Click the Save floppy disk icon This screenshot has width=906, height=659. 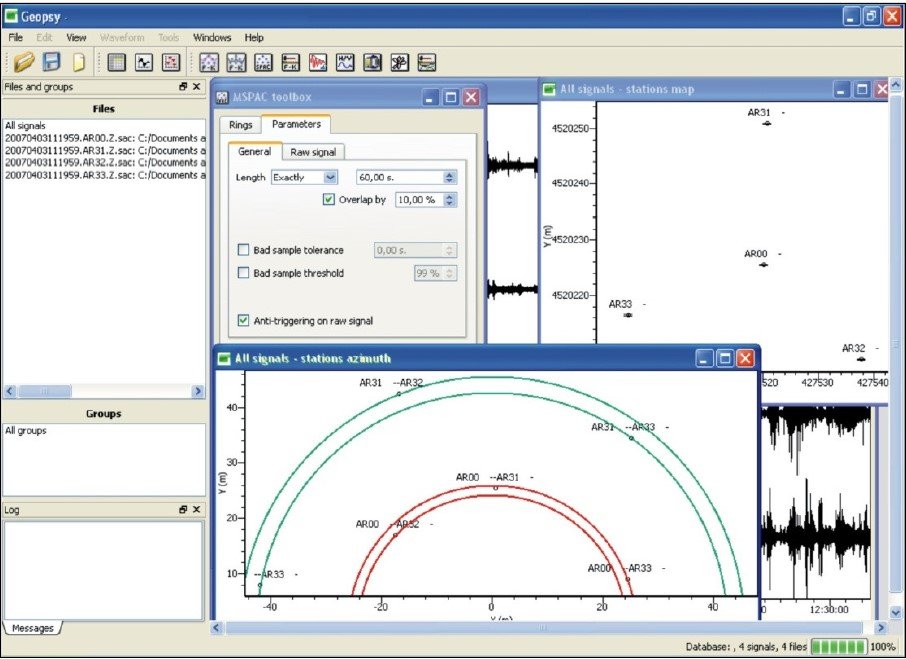pyautogui.click(x=51, y=62)
